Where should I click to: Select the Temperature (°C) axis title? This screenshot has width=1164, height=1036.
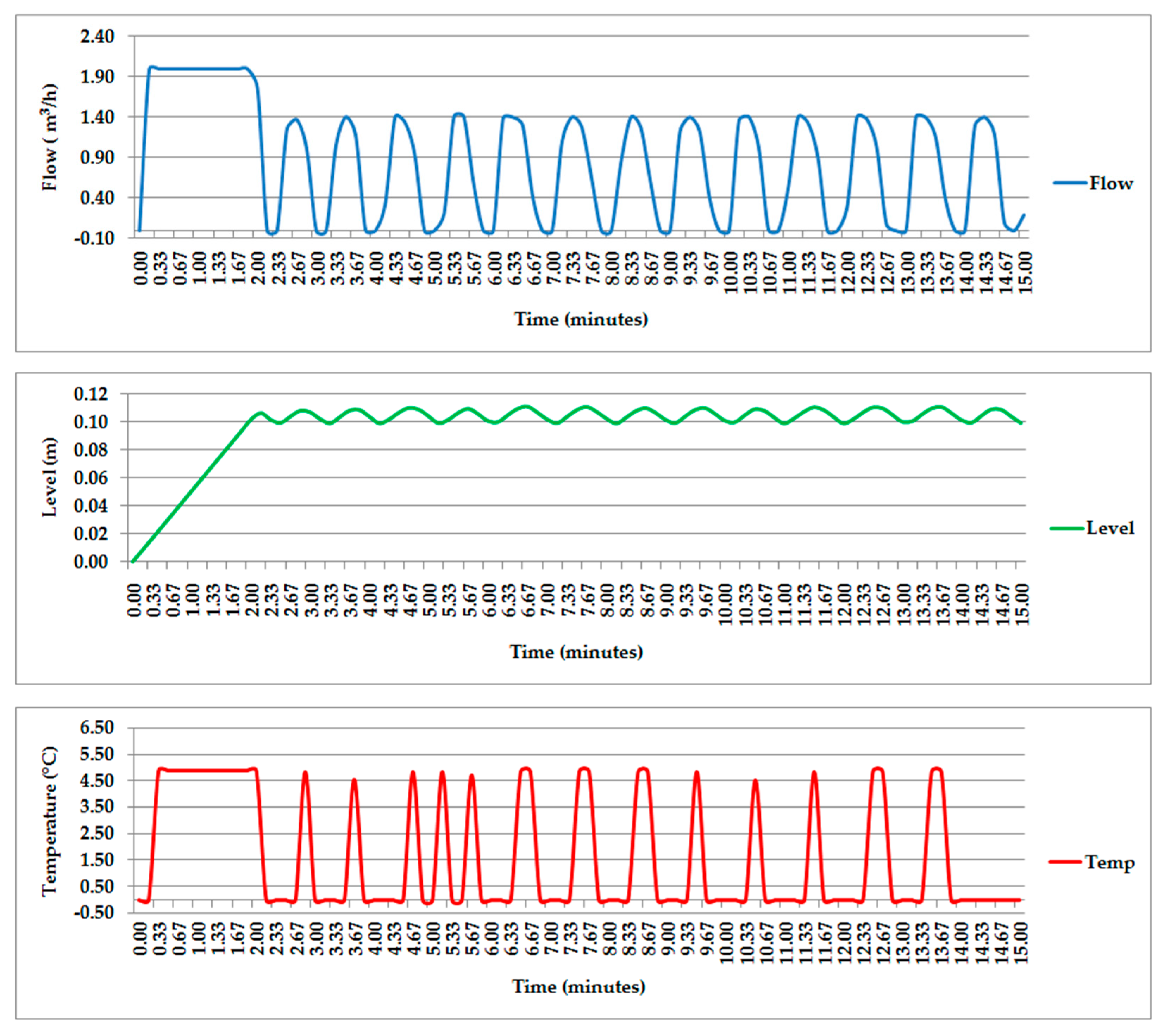pyautogui.click(x=50, y=822)
